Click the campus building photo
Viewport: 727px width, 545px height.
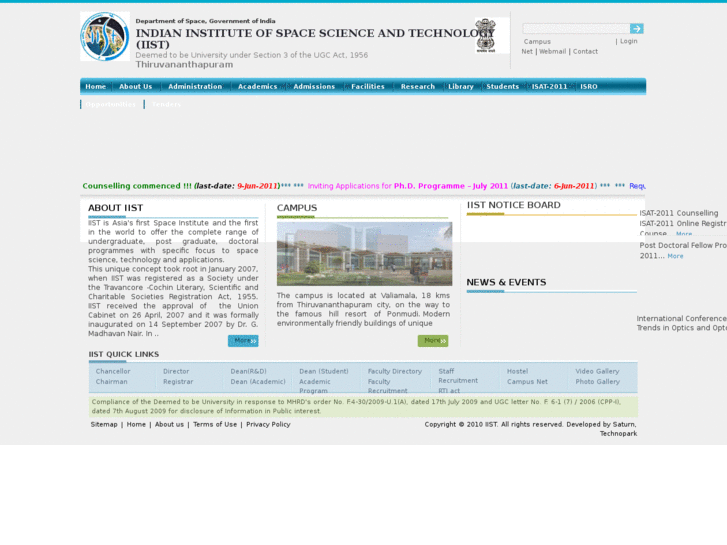(x=364, y=254)
